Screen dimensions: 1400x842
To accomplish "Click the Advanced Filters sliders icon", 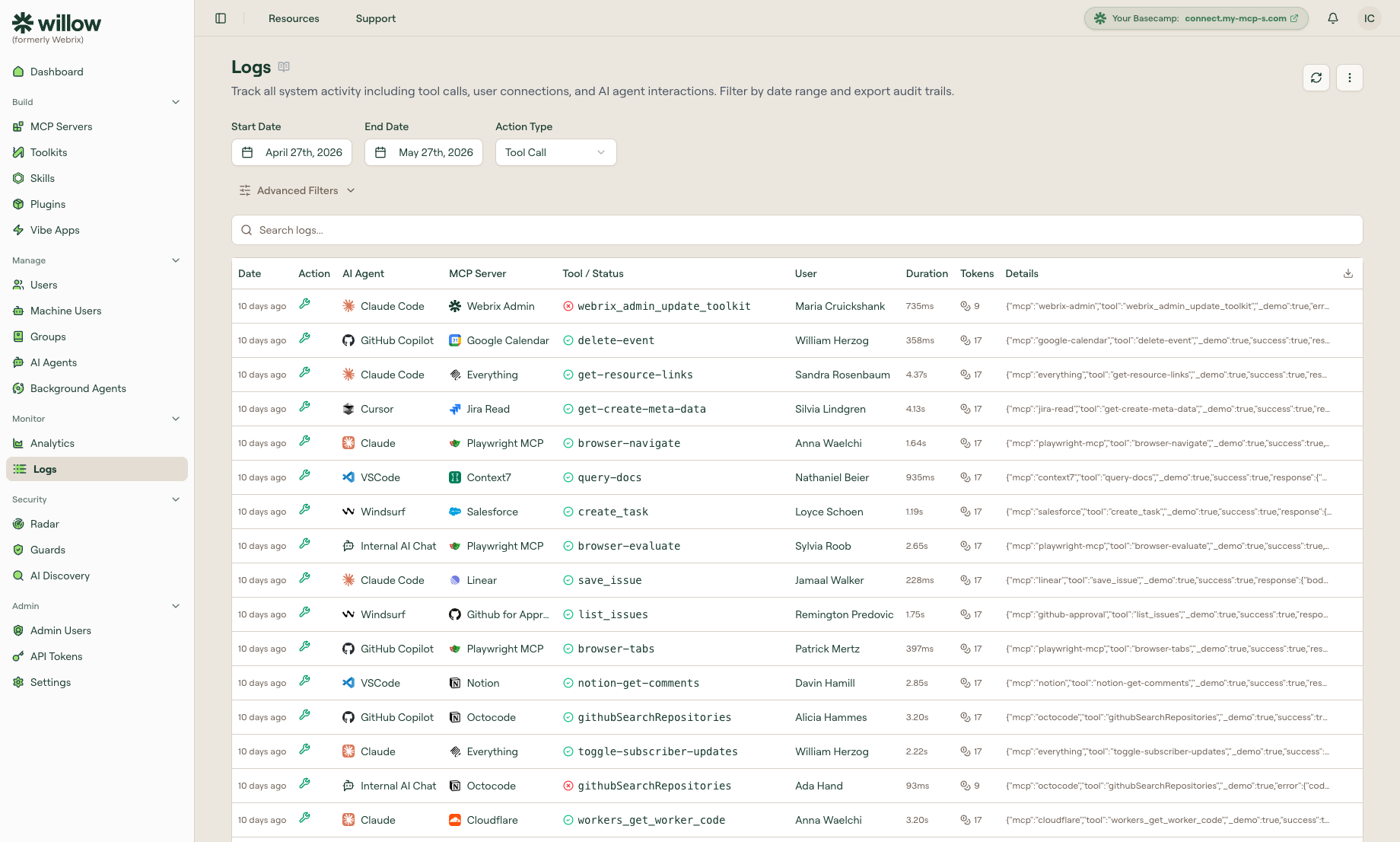I will (x=245, y=190).
